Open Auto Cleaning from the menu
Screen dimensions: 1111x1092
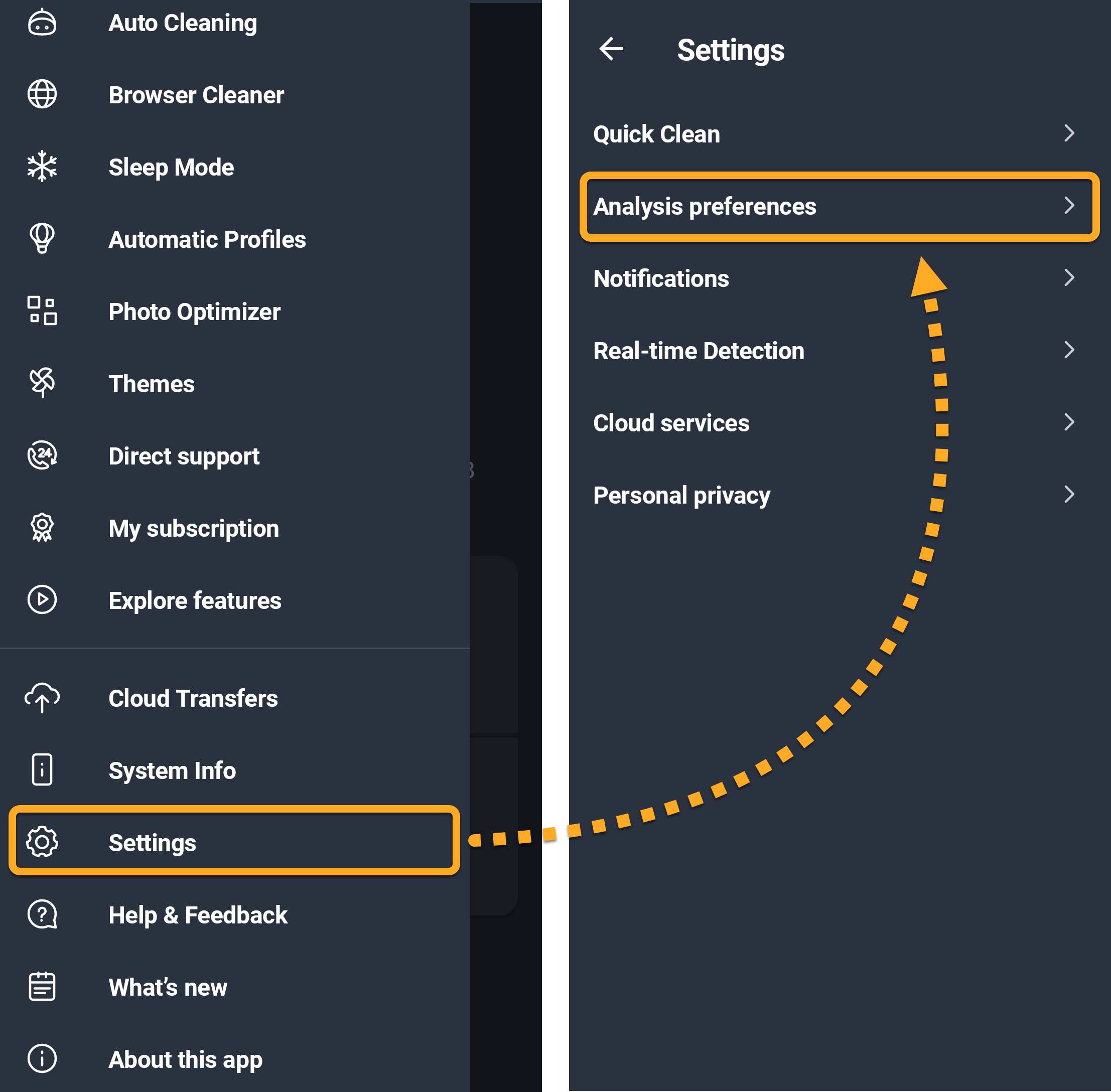tap(183, 23)
